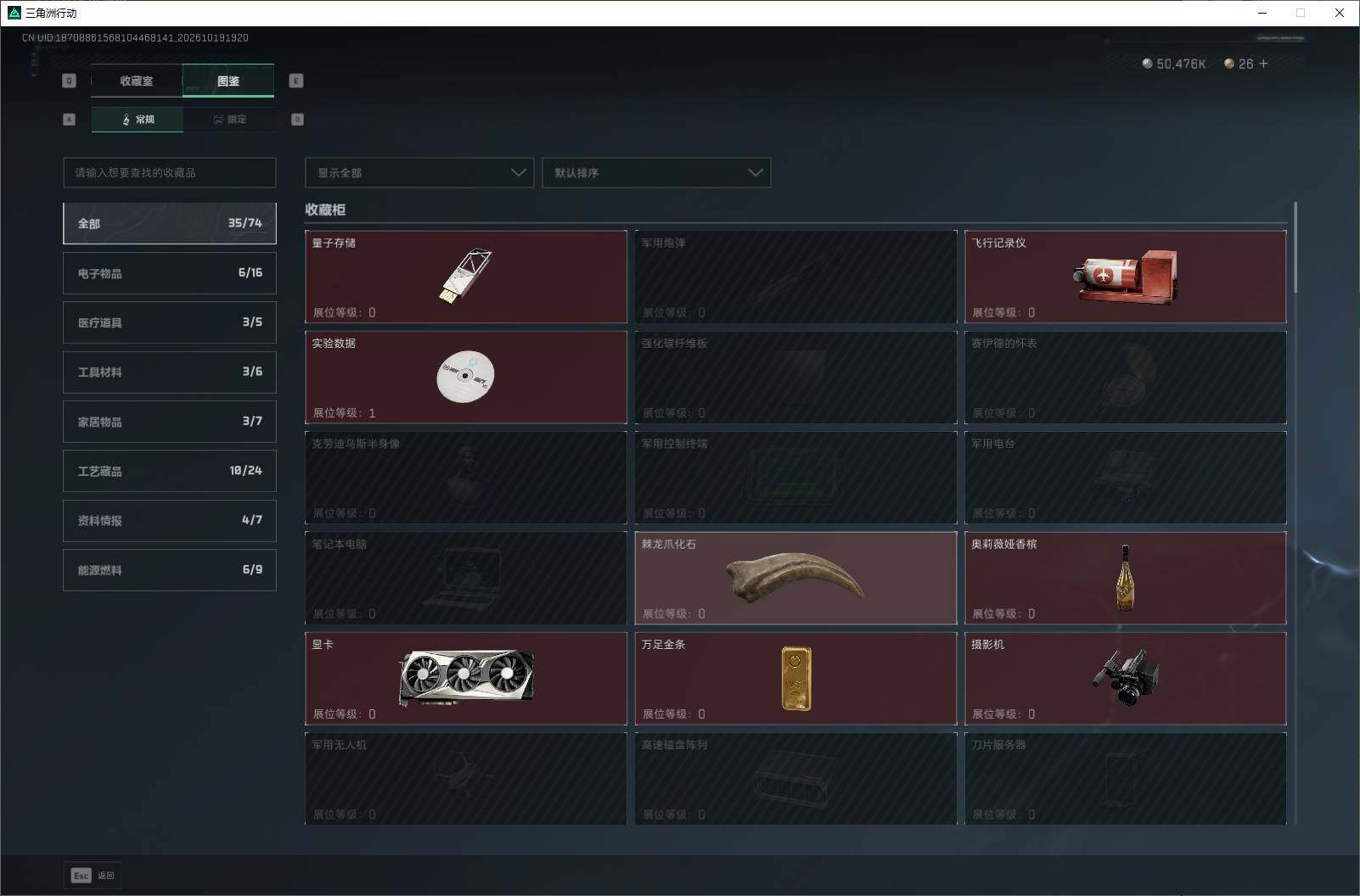Select the 能源燃料 6/9 category
The image size is (1360, 896).
(170, 570)
